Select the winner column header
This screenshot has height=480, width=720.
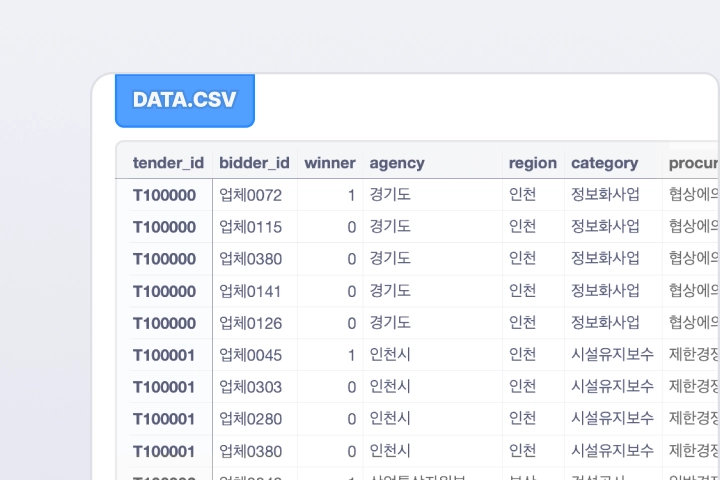pyautogui.click(x=329, y=163)
